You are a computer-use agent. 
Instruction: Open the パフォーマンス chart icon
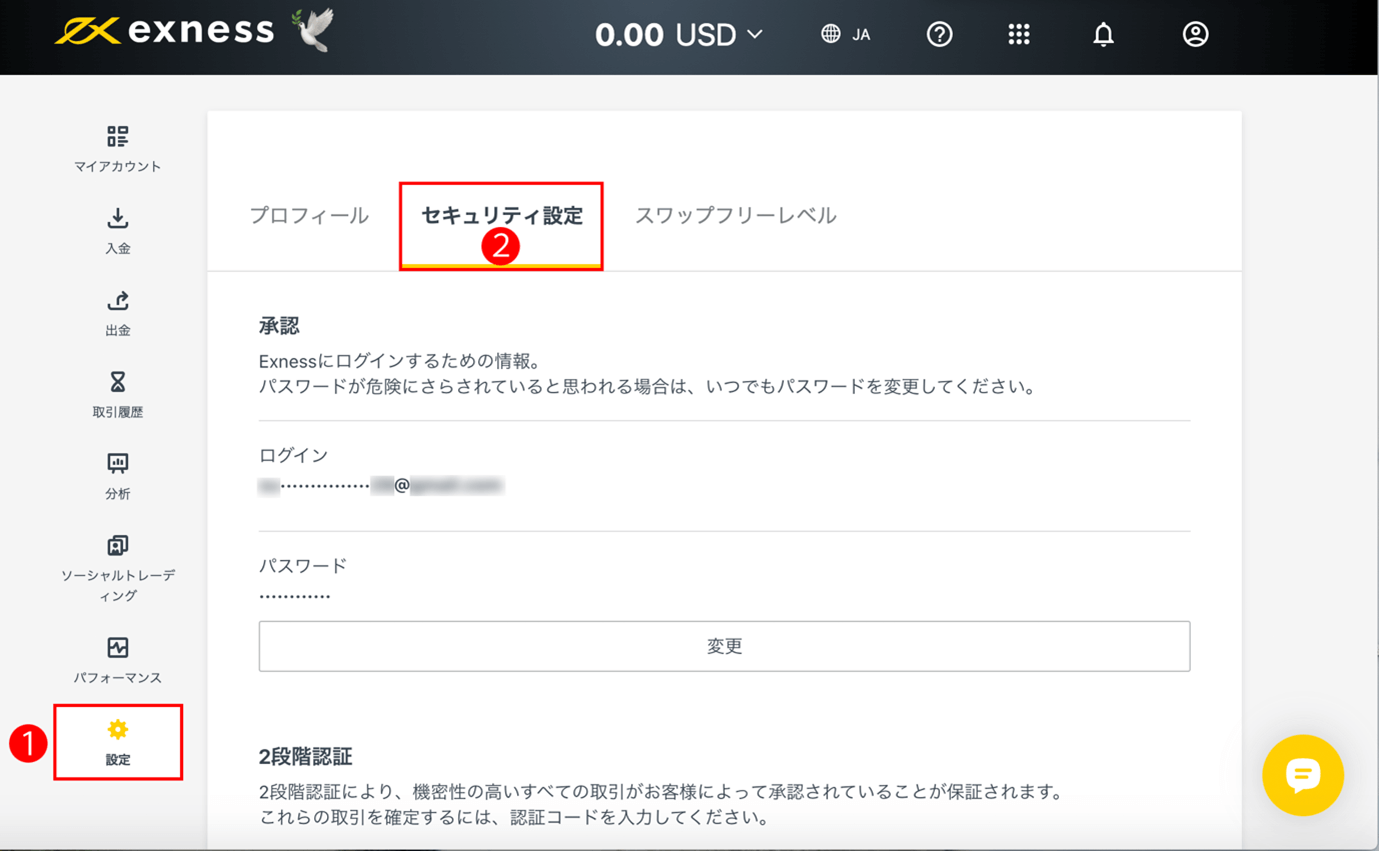(118, 648)
